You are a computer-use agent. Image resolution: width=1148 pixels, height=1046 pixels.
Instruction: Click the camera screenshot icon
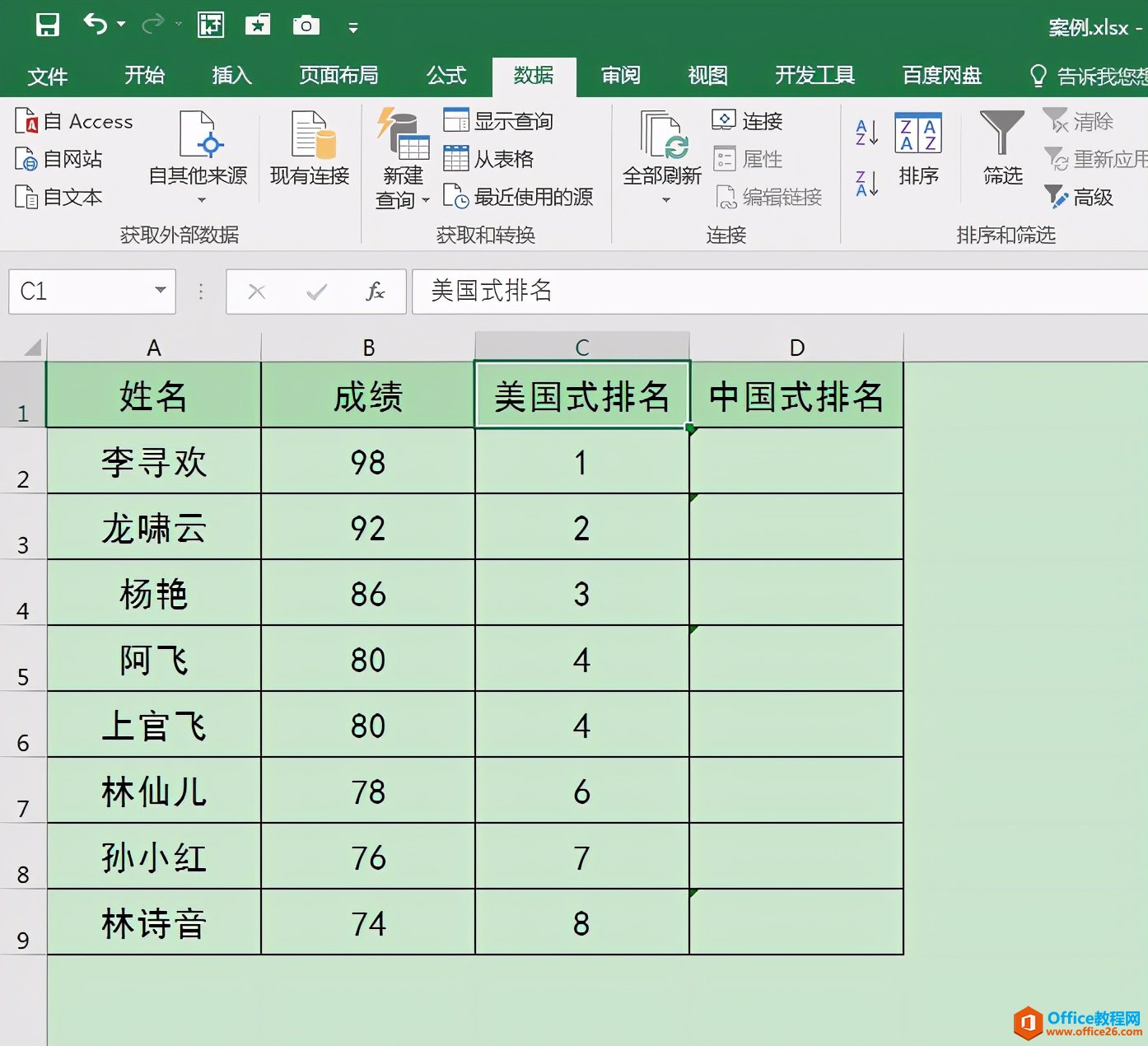point(306,26)
